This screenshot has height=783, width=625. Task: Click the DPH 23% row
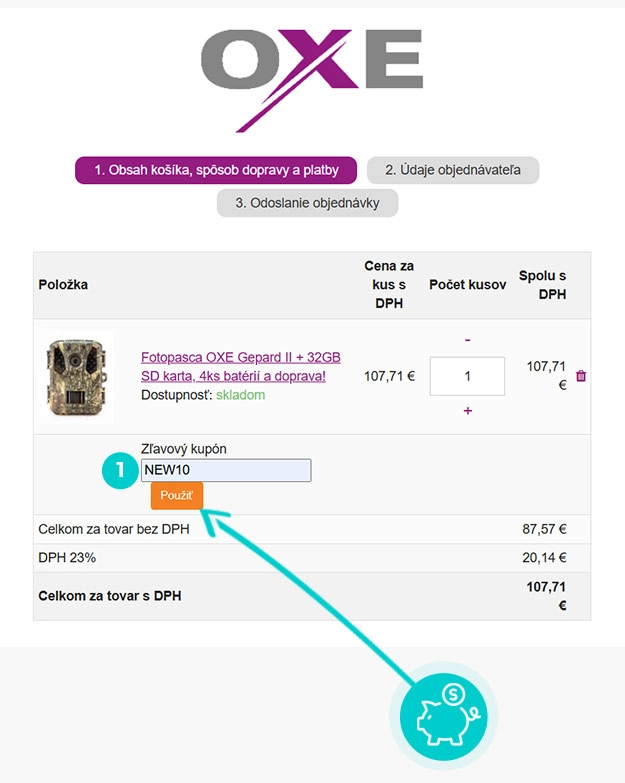tap(312, 558)
